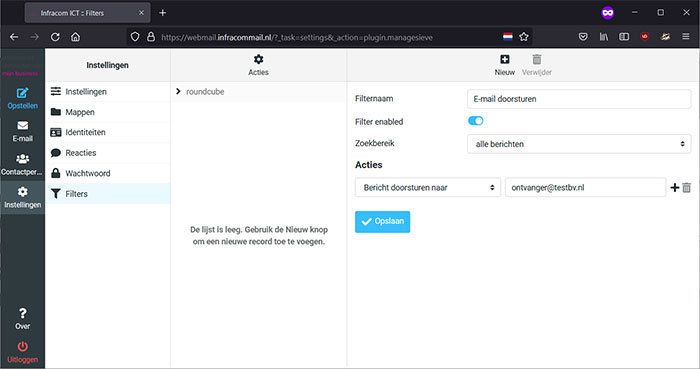Screen dimensions: 700x369
Task: Bookmark page with the star icon
Action: coord(524,37)
